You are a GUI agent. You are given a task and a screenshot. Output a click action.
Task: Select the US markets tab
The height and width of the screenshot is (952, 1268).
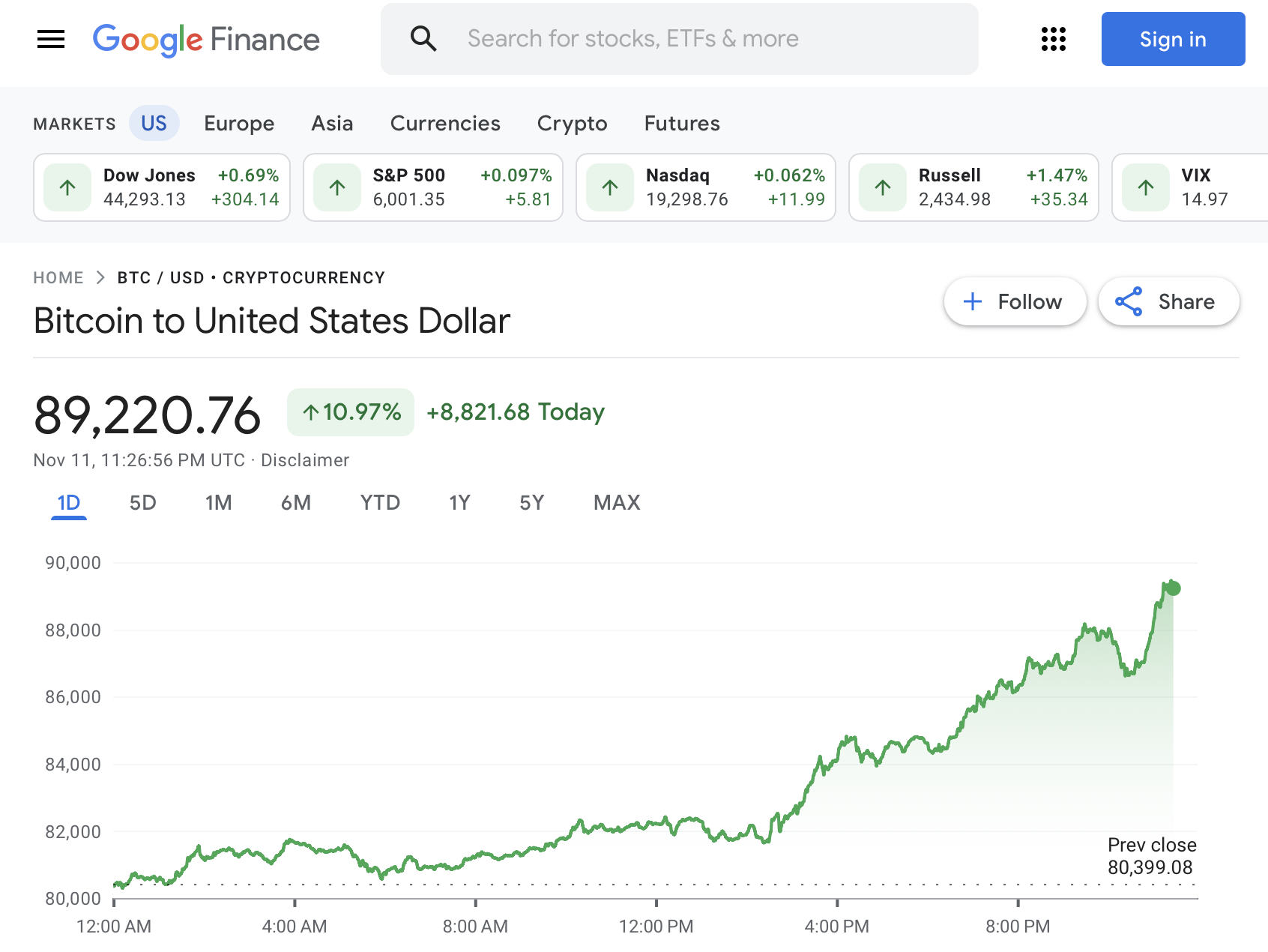154,123
